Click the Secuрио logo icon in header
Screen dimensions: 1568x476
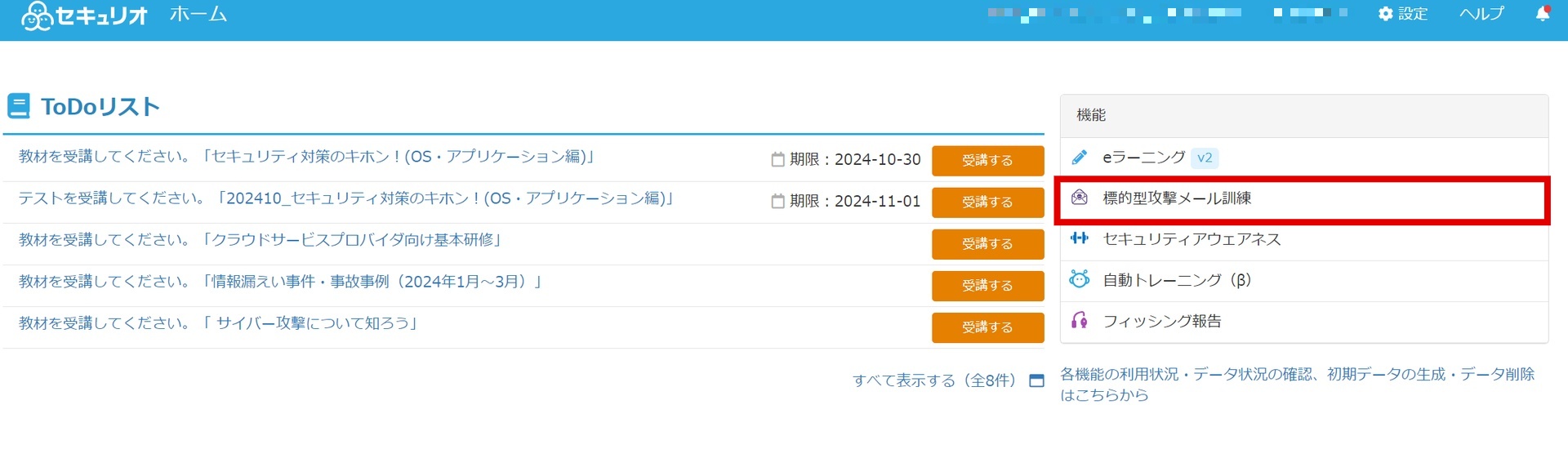point(37,16)
